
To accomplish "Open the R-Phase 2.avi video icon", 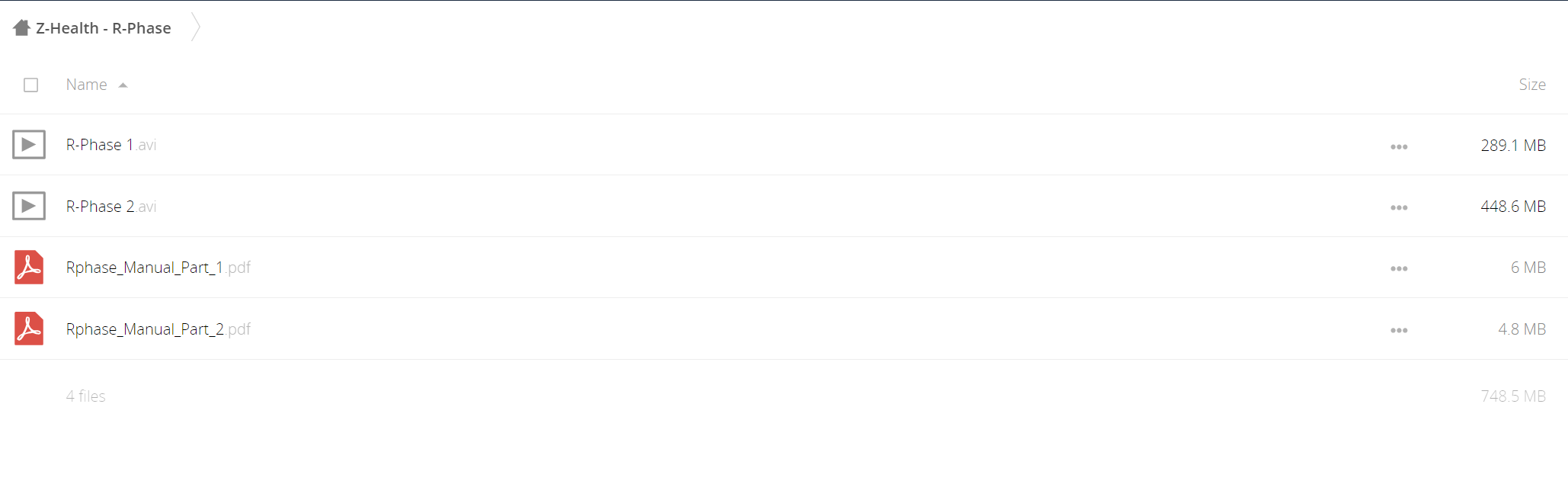I will pos(29,206).
